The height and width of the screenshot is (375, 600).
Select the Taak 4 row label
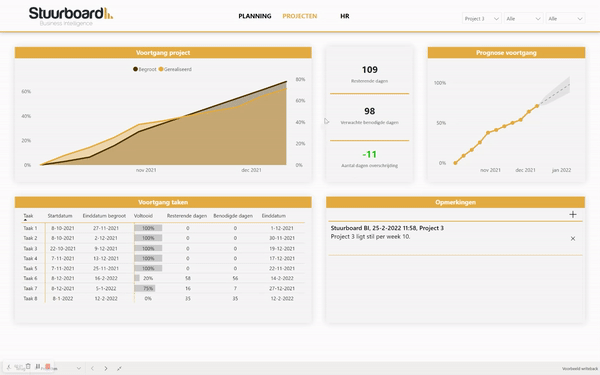point(30,258)
